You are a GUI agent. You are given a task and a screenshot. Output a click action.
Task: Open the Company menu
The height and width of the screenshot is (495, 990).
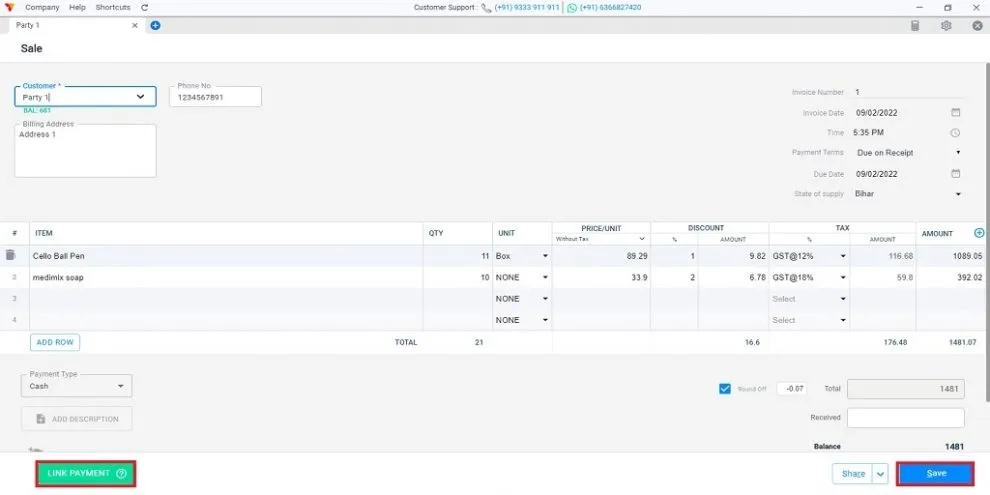pyautogui.click(x=42, y=8)
